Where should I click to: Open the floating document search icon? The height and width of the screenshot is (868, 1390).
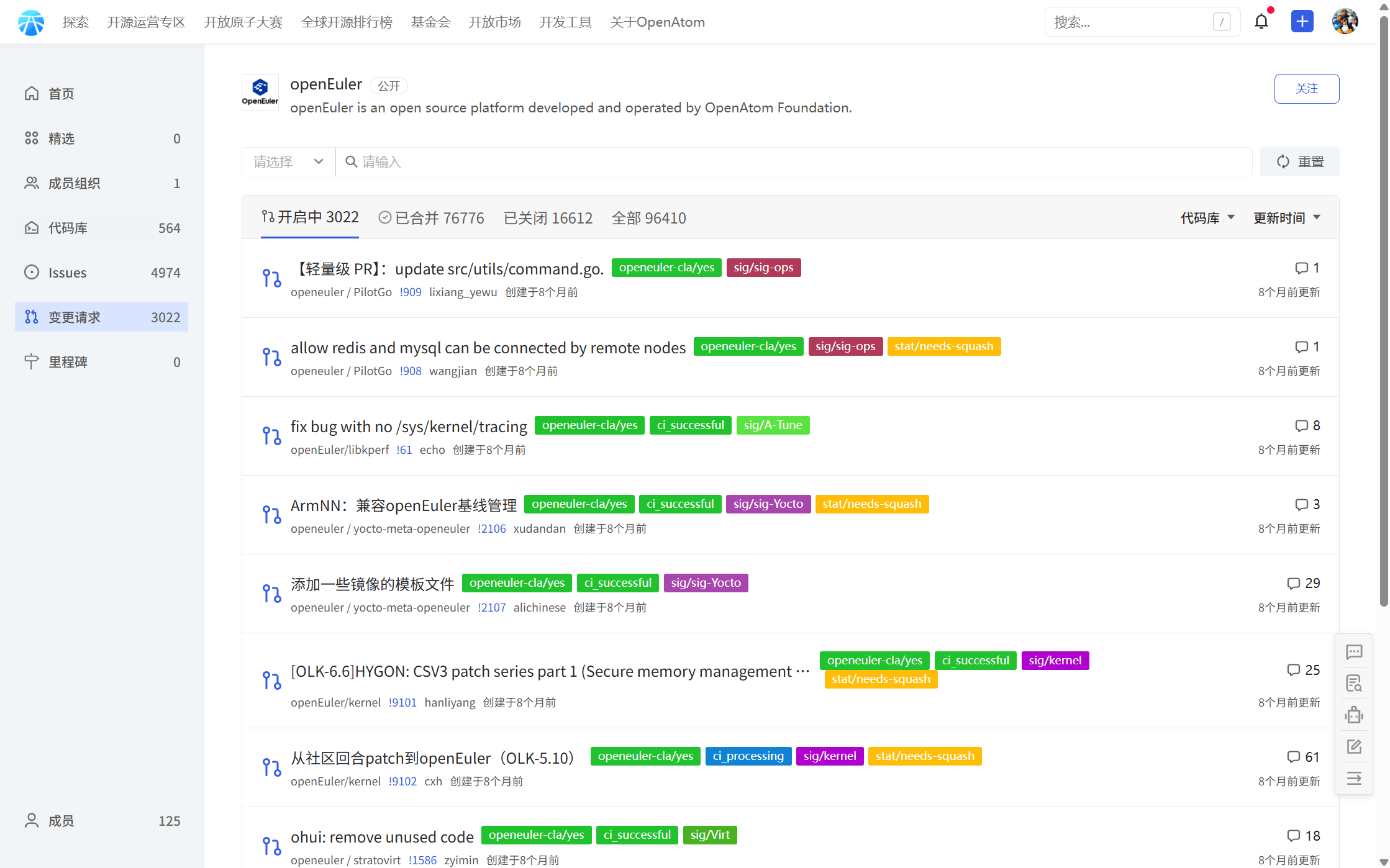(1354, 683)
